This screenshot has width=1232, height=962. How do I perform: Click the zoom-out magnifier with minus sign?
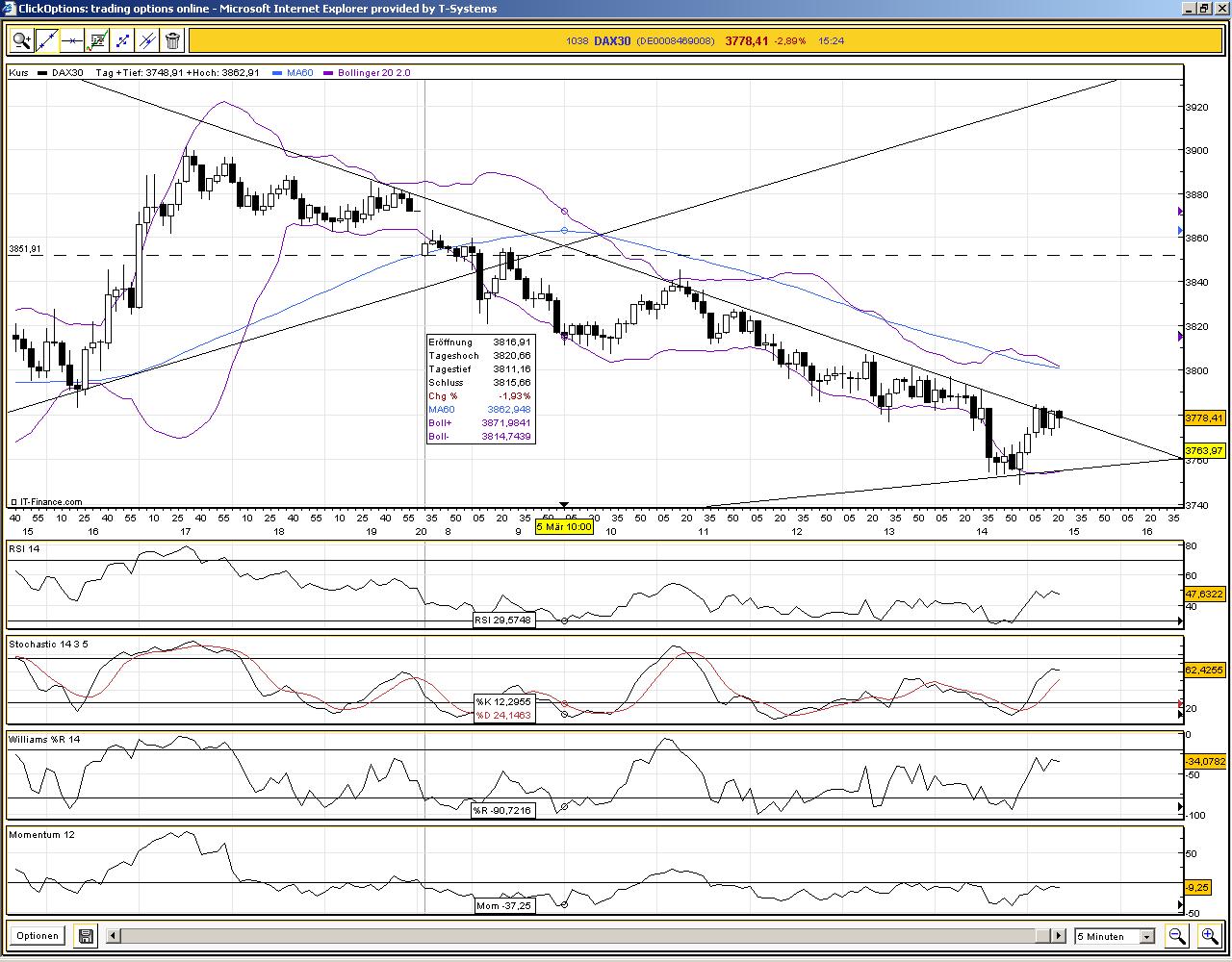pyautogui.click(x=1176, y=935)
